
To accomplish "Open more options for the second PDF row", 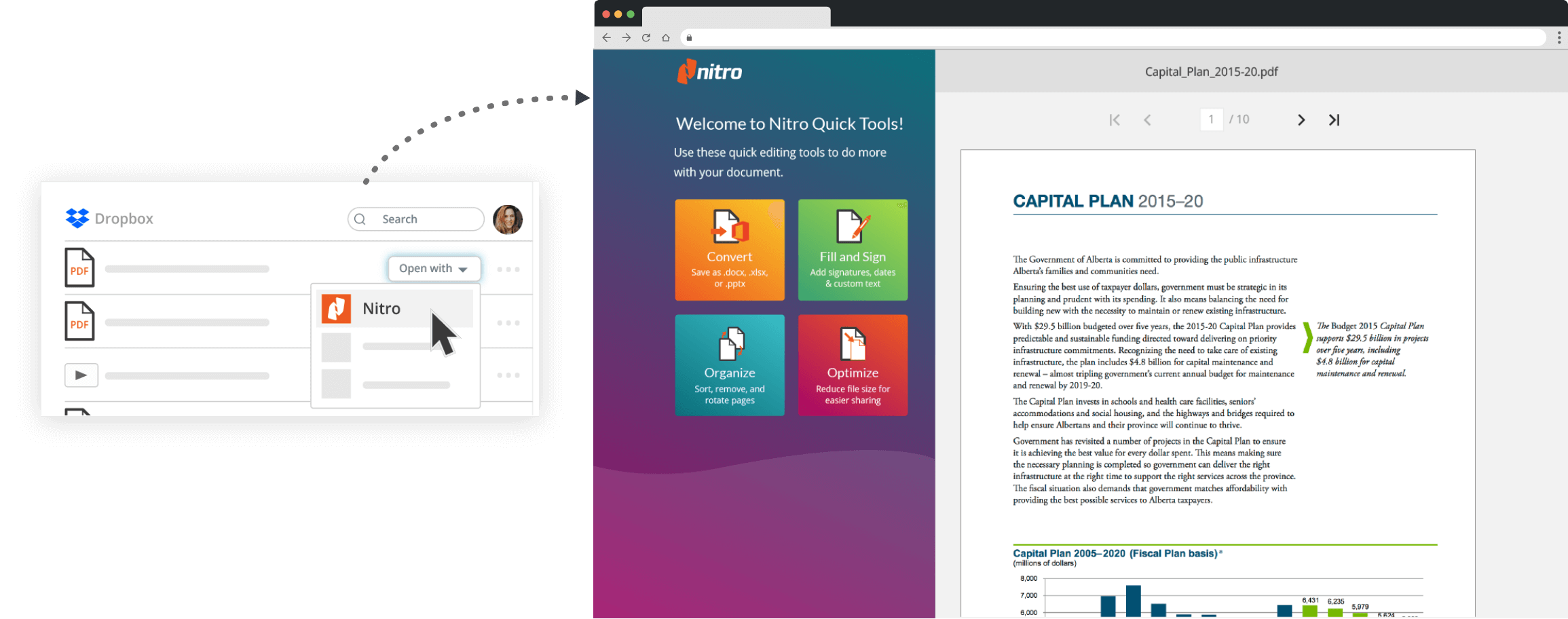I will tap(508, 323).
